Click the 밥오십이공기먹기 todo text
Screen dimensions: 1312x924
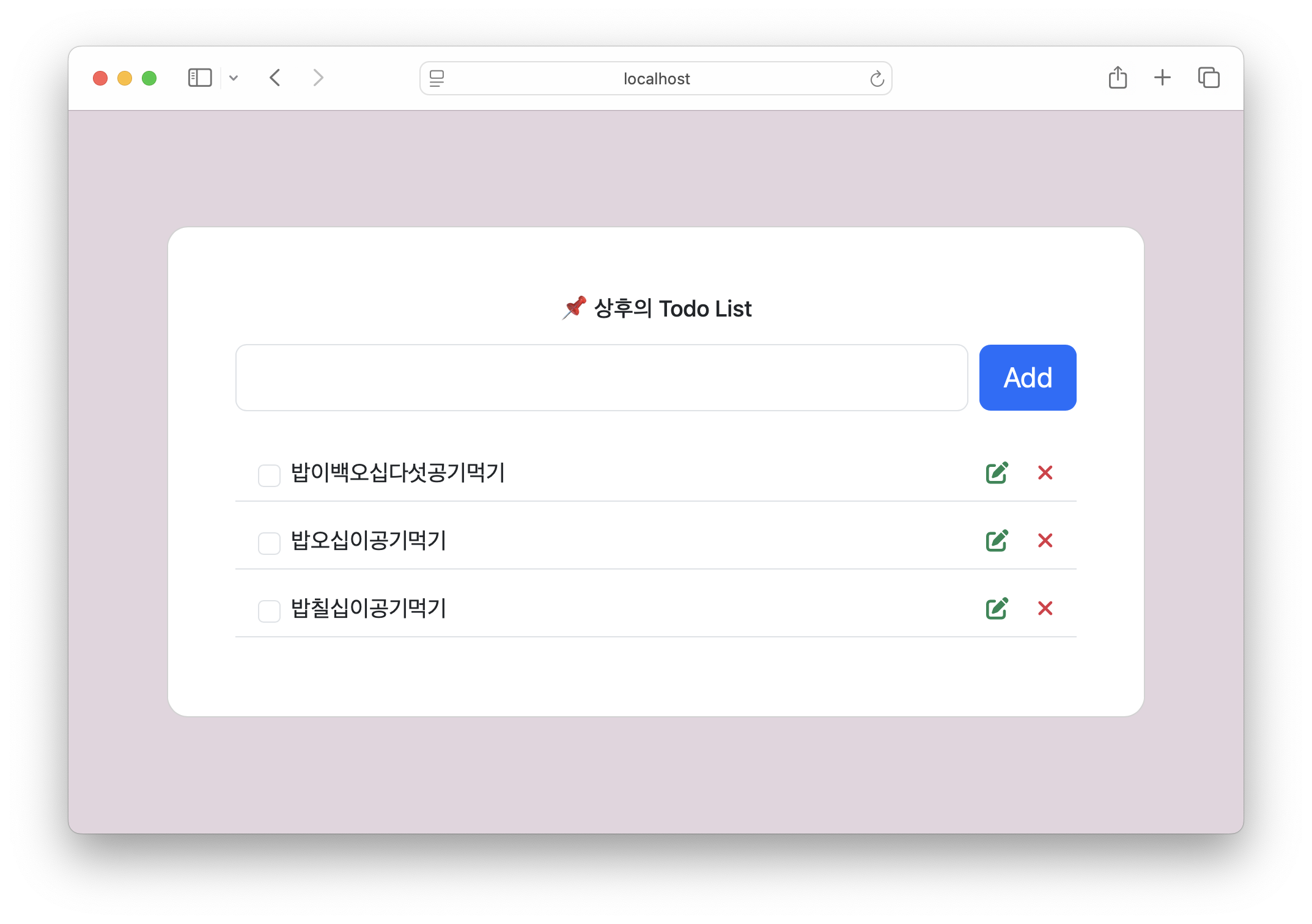369,540
